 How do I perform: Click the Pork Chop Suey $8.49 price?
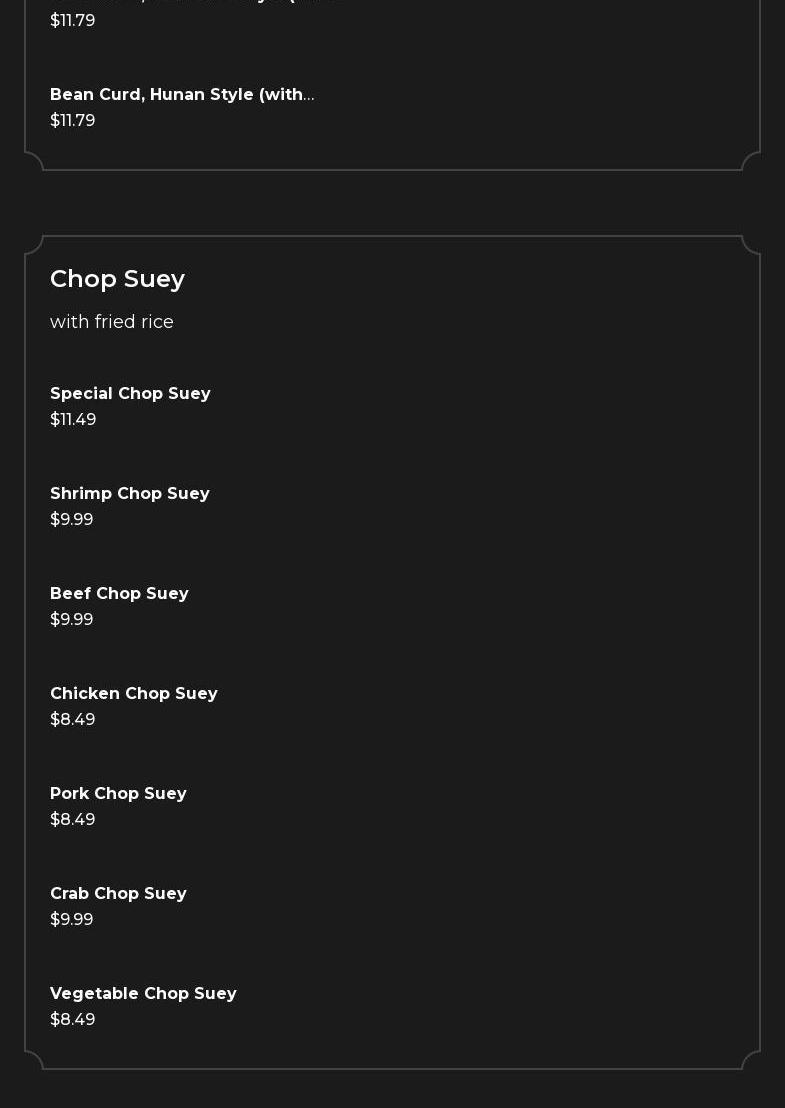(x=72, y=820)
